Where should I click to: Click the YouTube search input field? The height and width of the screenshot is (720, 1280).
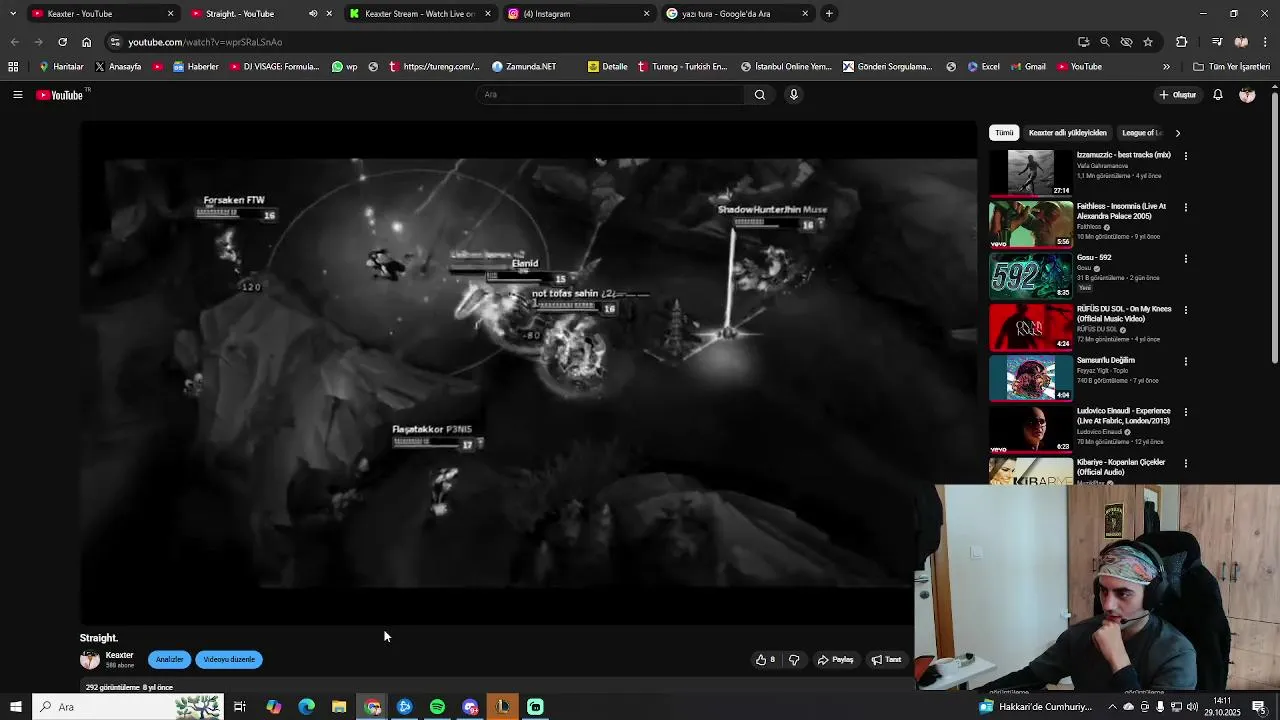[610, 95]
